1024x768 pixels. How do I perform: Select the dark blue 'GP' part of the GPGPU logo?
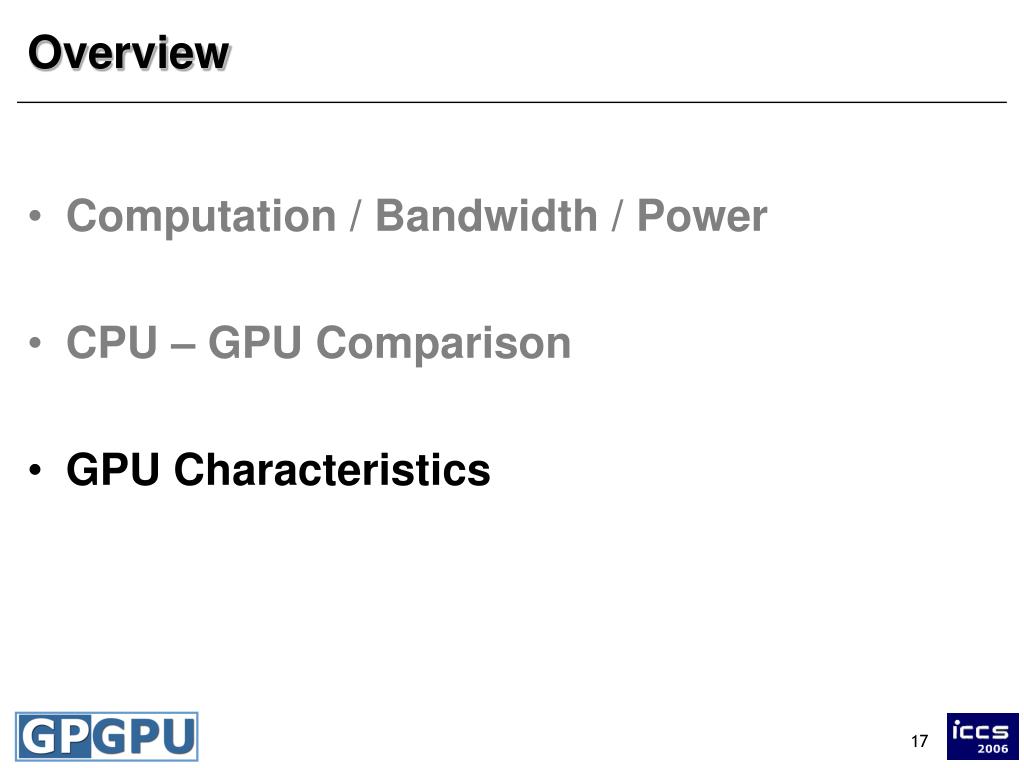pyautogui.click(x=54, y=737)
